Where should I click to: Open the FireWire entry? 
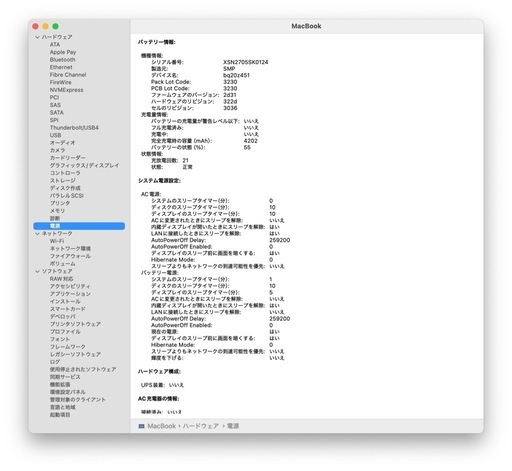[61, 82]
